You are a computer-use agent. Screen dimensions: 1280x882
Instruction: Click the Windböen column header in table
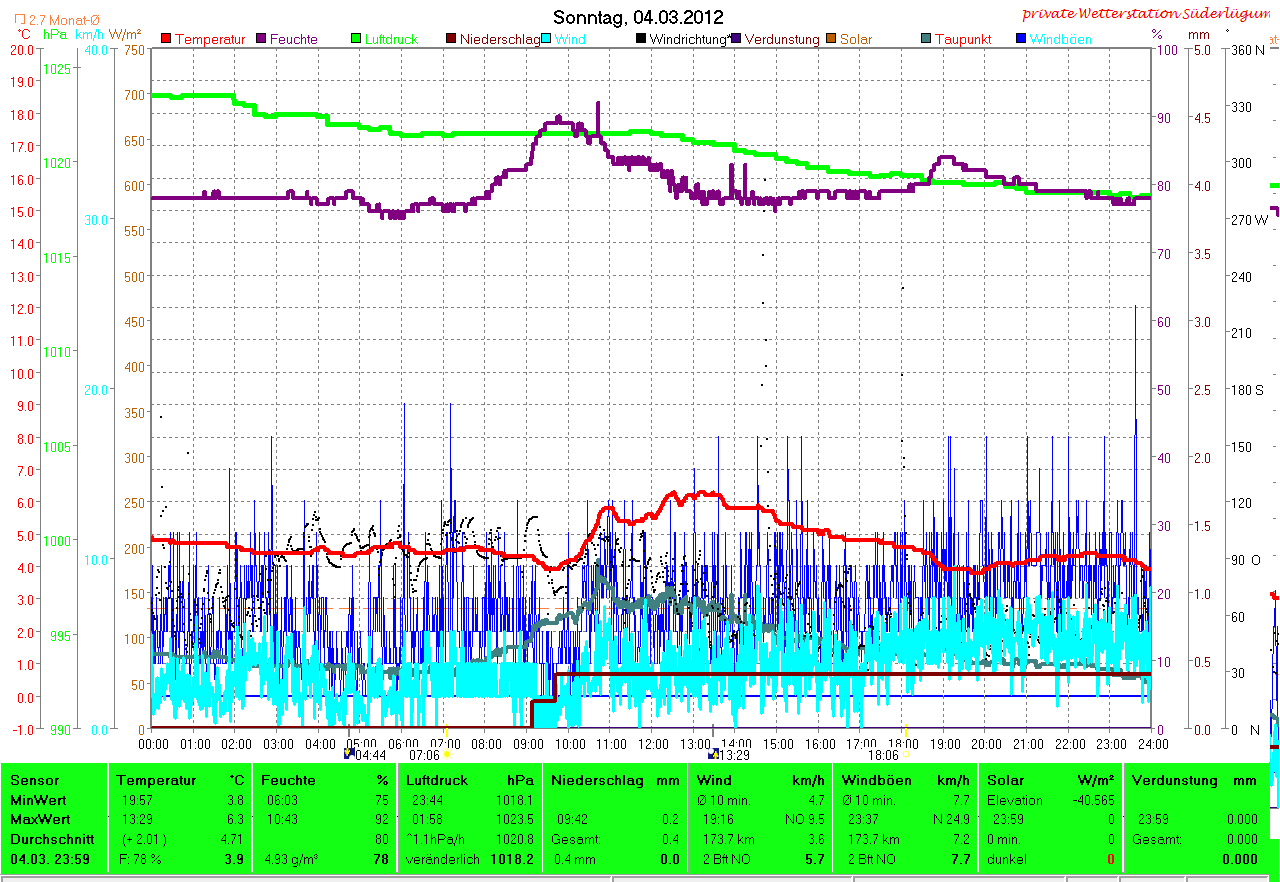[877, 780]
